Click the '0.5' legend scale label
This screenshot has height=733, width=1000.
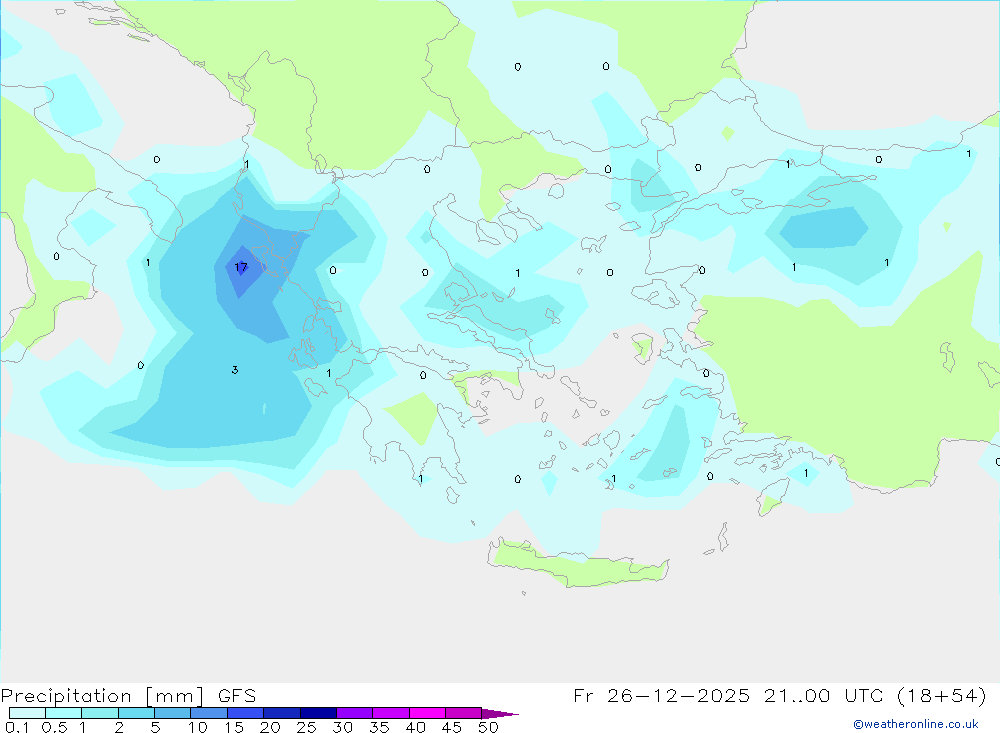pyautogui.click(x=54, y=727)
